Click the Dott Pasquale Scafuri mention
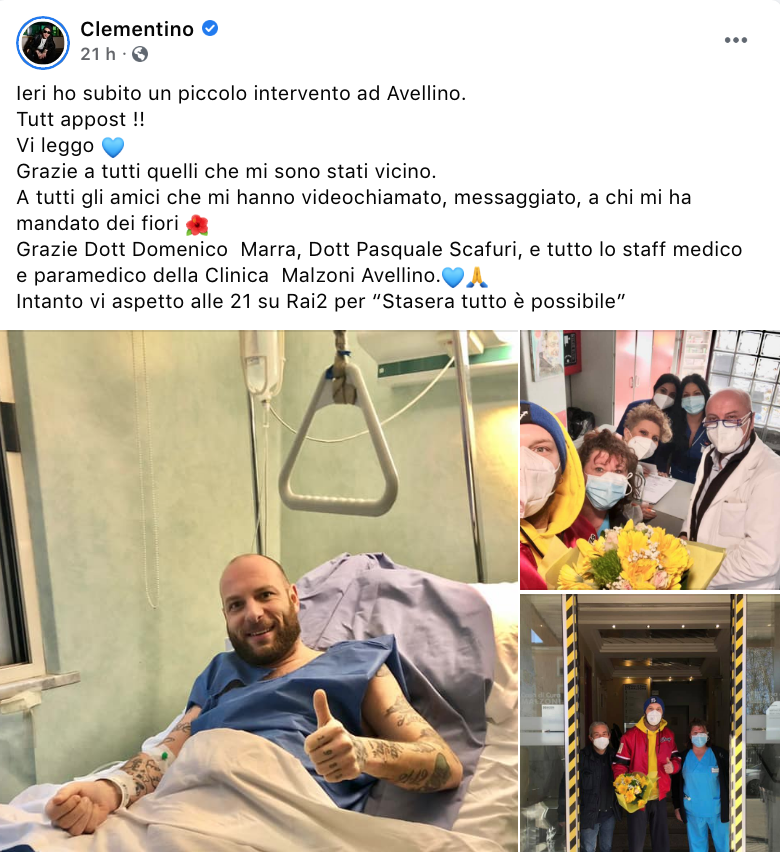The image size is (780, 852). coord(413,249)
